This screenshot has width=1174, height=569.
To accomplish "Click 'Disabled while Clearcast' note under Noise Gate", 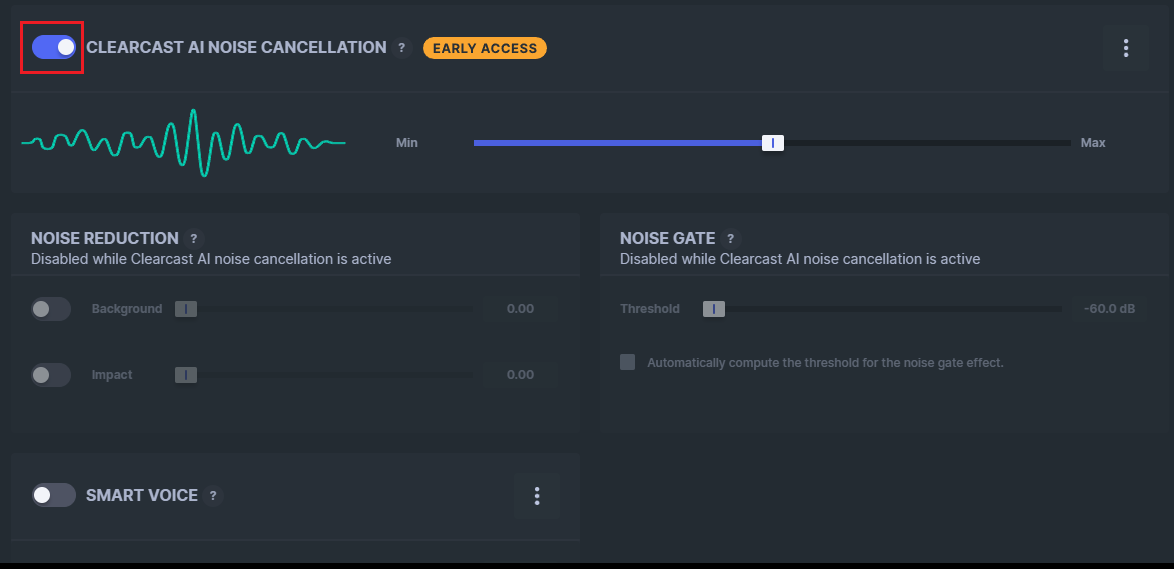I will (800, 259).
